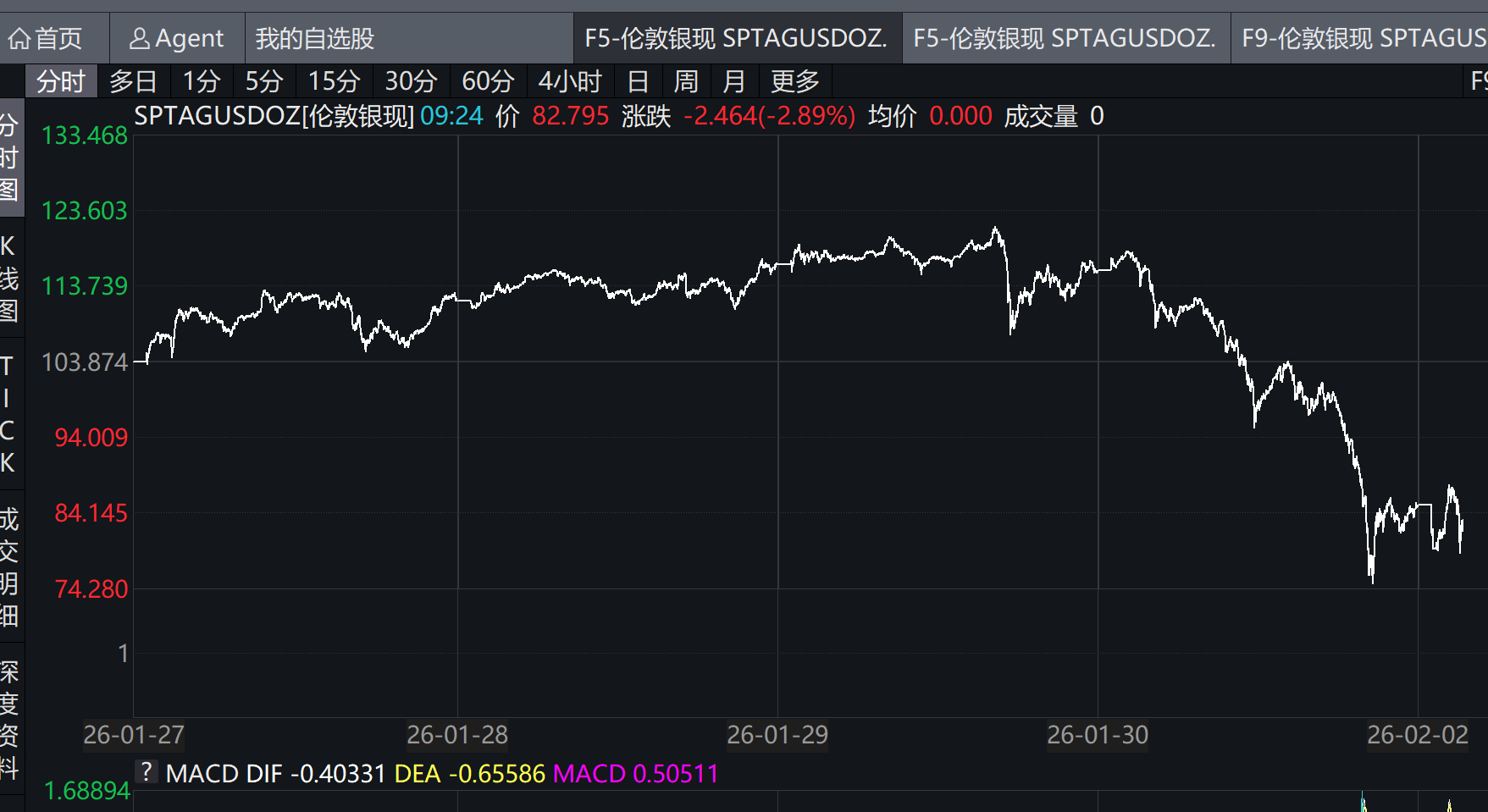This screenshot has height=812, width=1488.
Task: Select the 分时 intraday timeframe
Action: (61, 82)
